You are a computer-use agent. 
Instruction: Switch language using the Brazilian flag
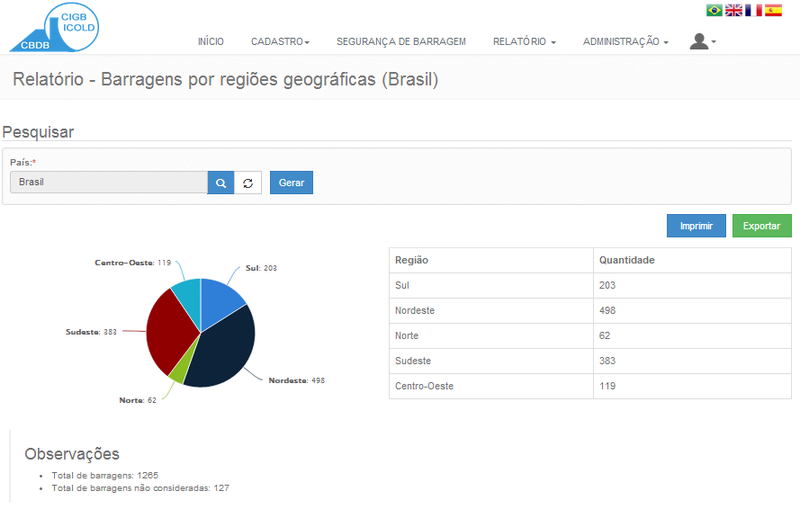click(714, 10)
